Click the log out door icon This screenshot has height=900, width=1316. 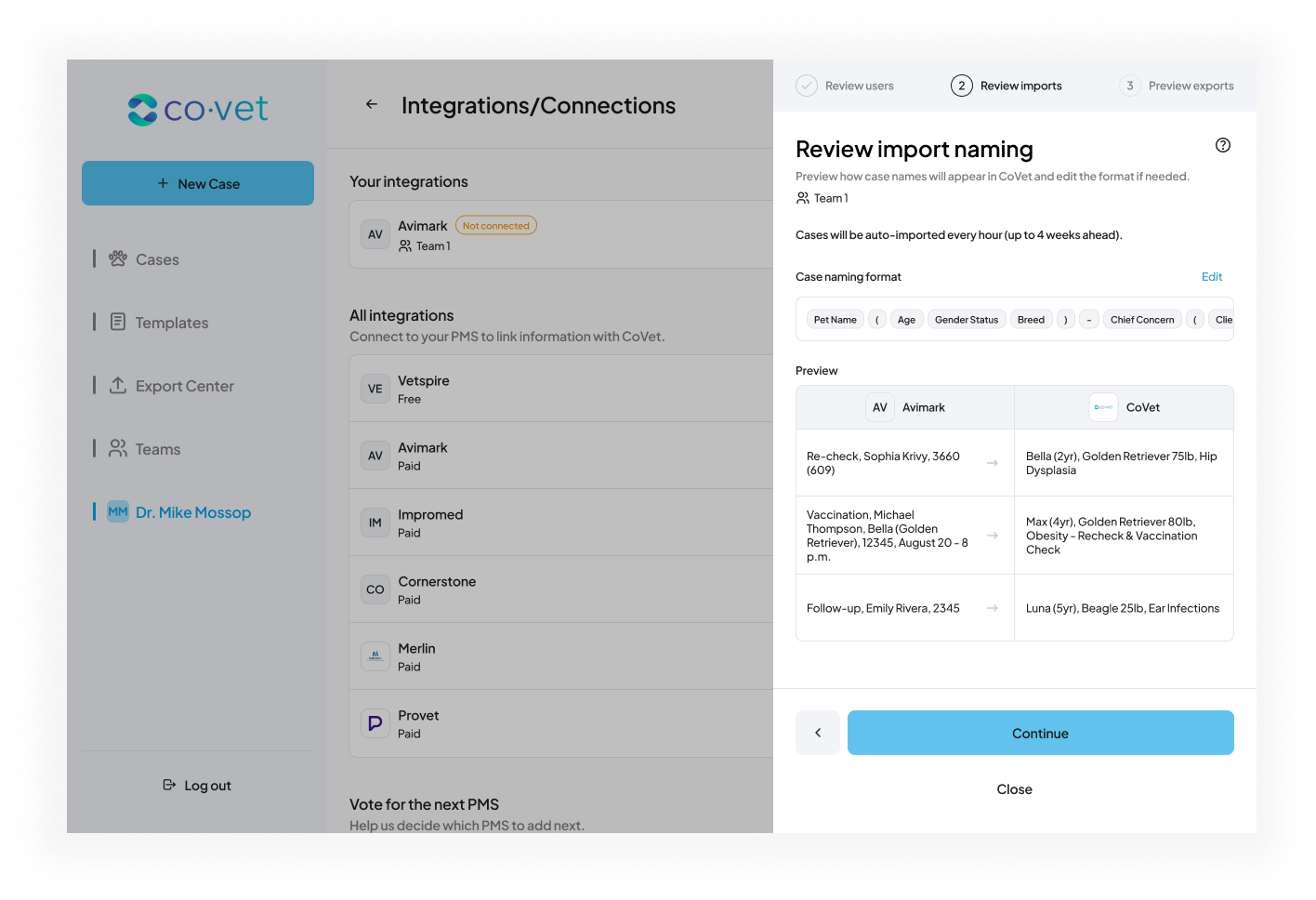click(x=169, y=785)
